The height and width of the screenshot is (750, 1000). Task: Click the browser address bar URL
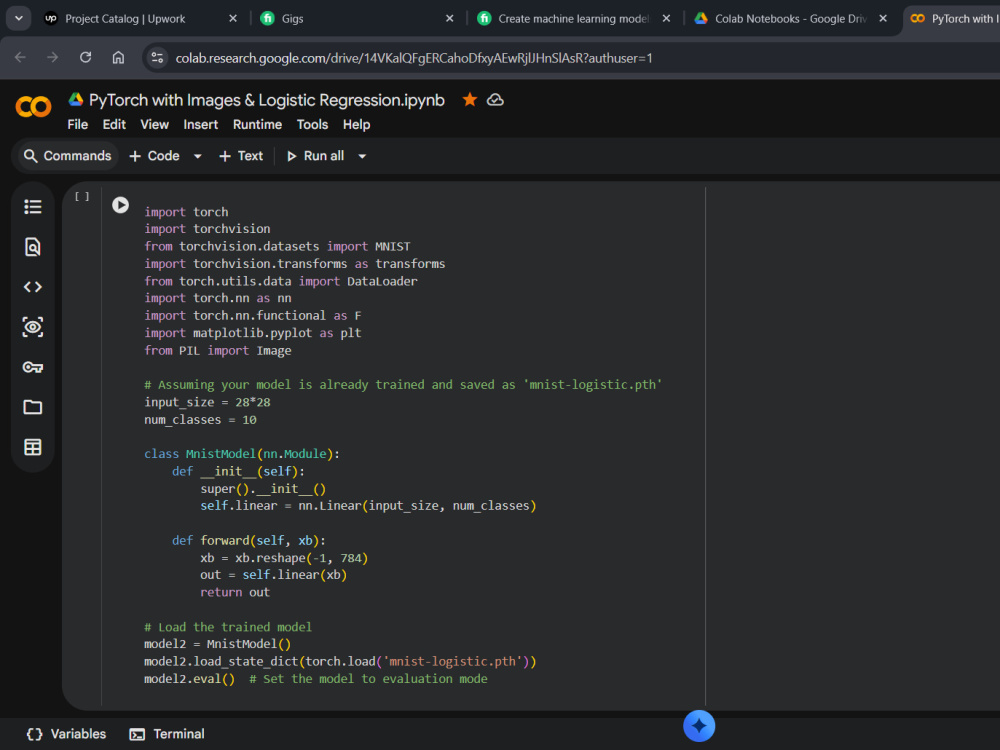tap(414, 58)
